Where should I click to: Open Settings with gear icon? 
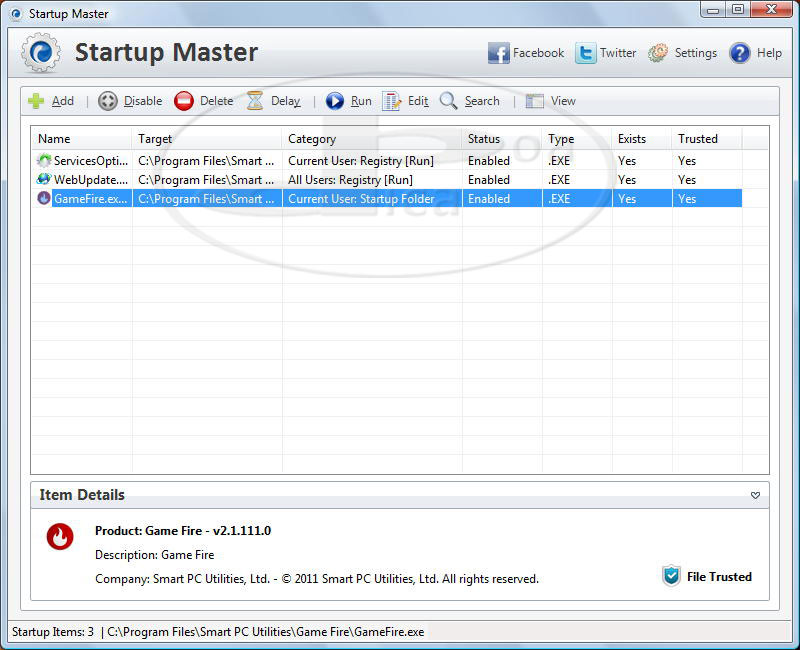[x=682, y=53]
